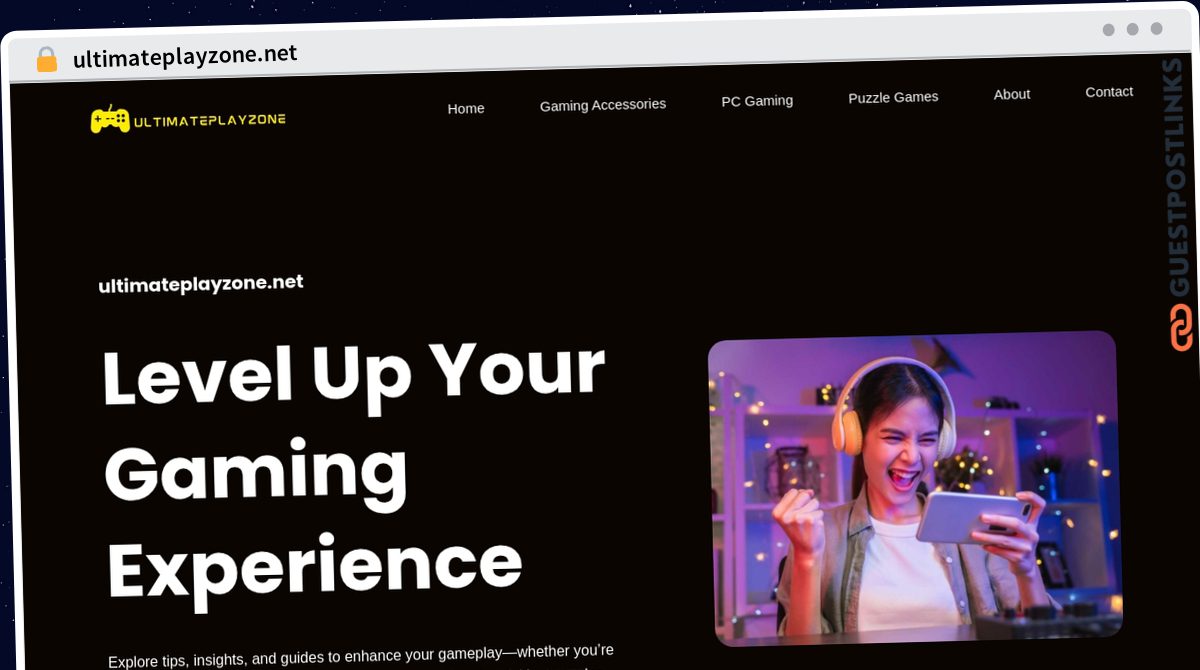Visit the About page

tap(1012, 94)
